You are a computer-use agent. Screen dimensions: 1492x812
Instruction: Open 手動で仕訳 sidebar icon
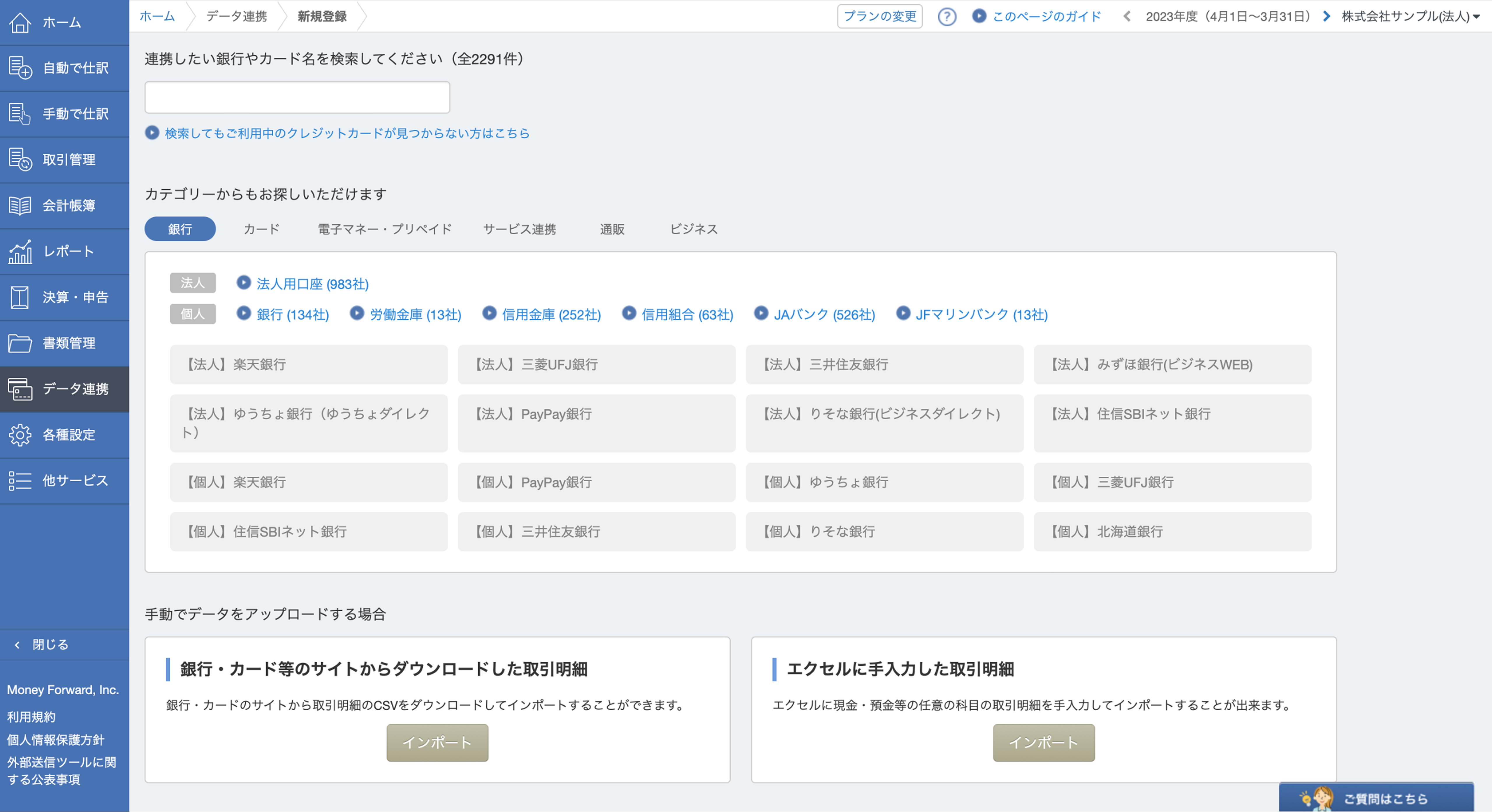(20, 114)
